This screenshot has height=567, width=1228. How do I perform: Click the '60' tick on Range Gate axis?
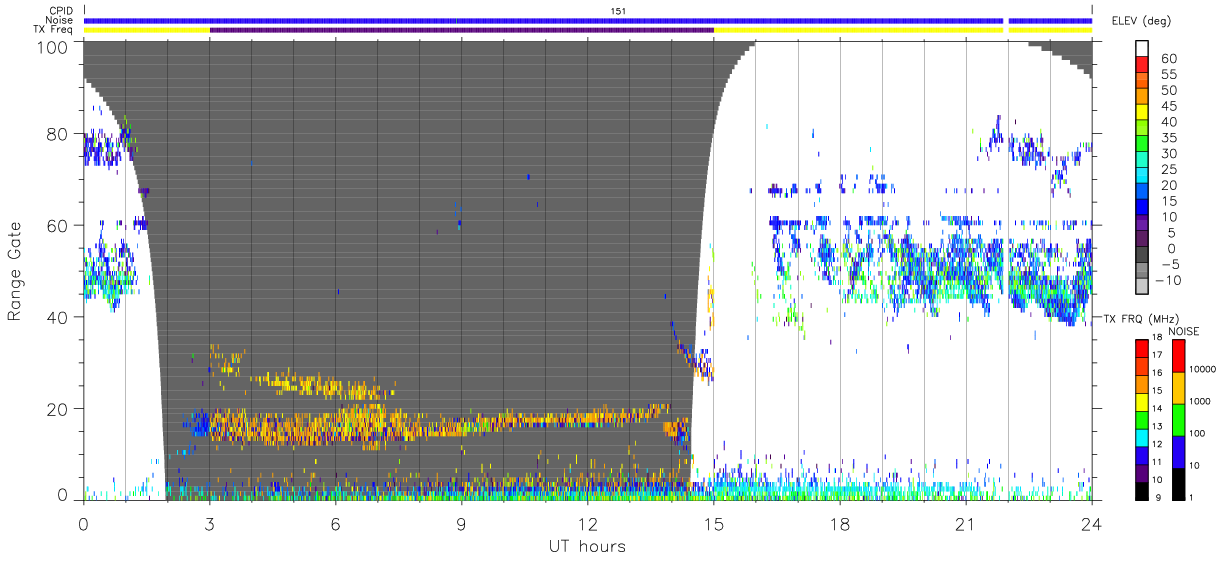(58, 226)
